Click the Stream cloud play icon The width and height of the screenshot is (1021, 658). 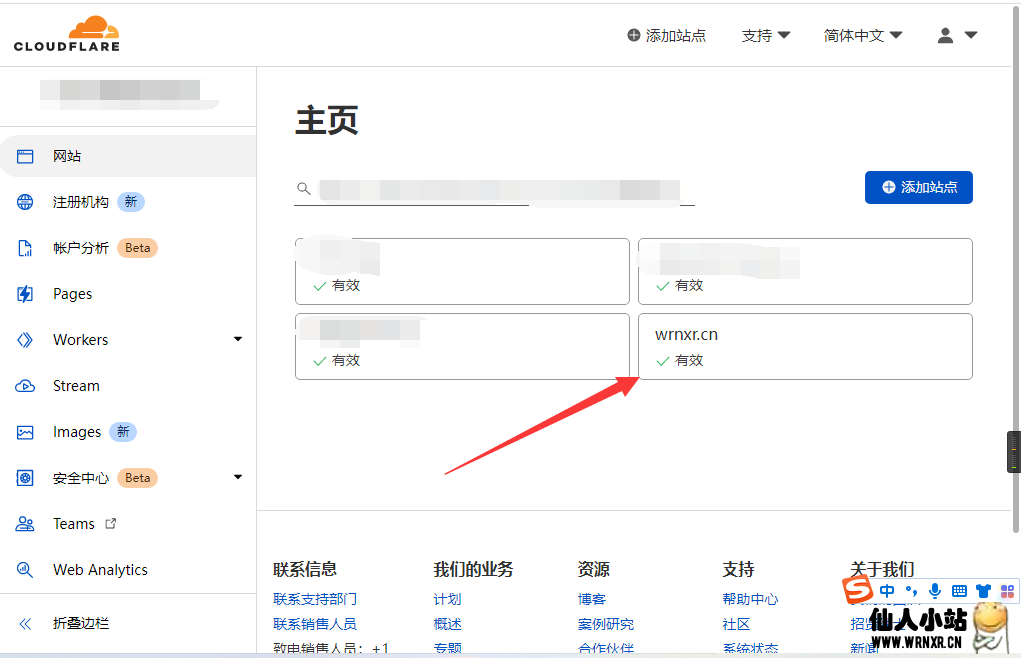click(x=25, y=386)
